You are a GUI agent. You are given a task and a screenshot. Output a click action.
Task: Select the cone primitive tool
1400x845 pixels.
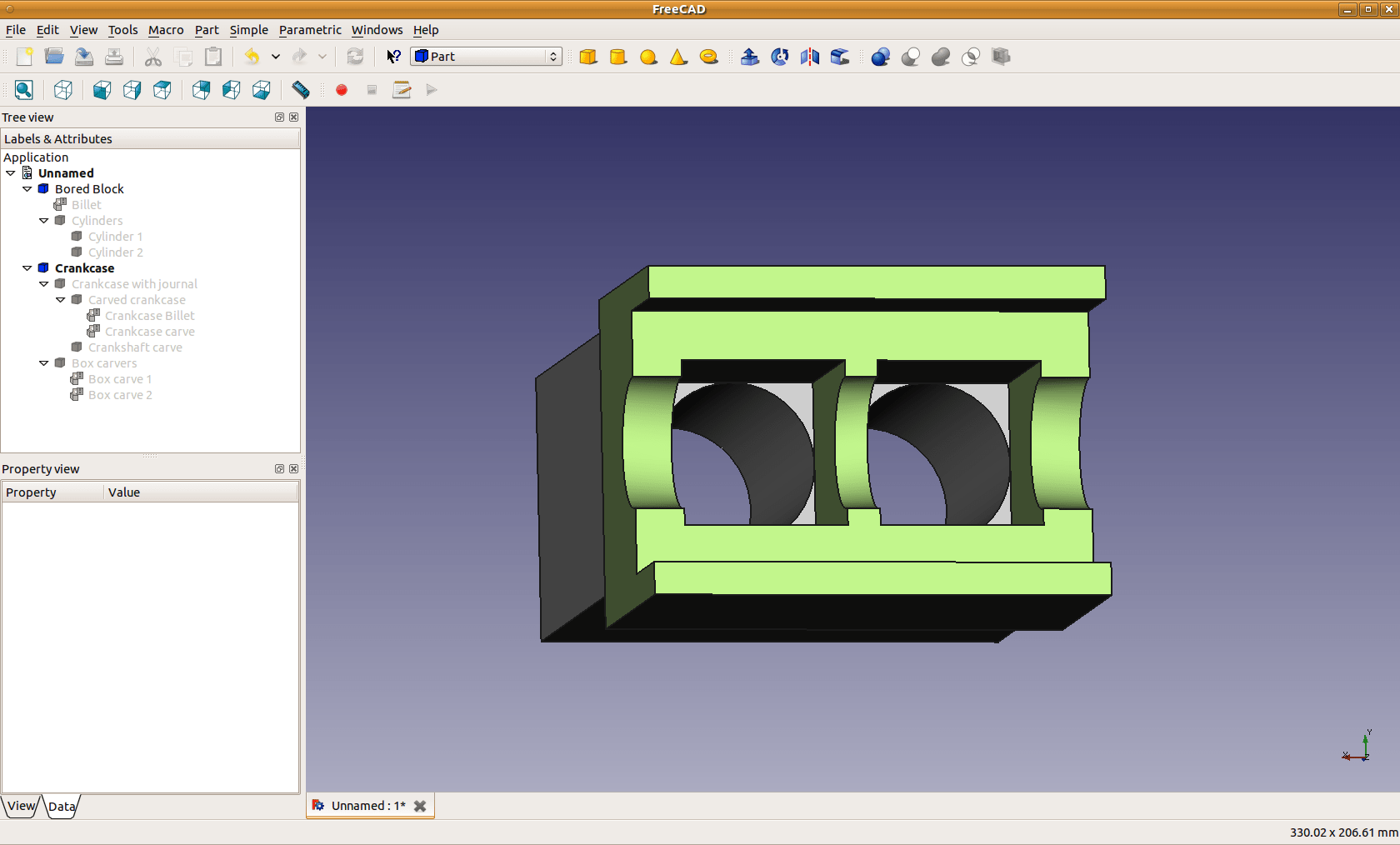678,57
